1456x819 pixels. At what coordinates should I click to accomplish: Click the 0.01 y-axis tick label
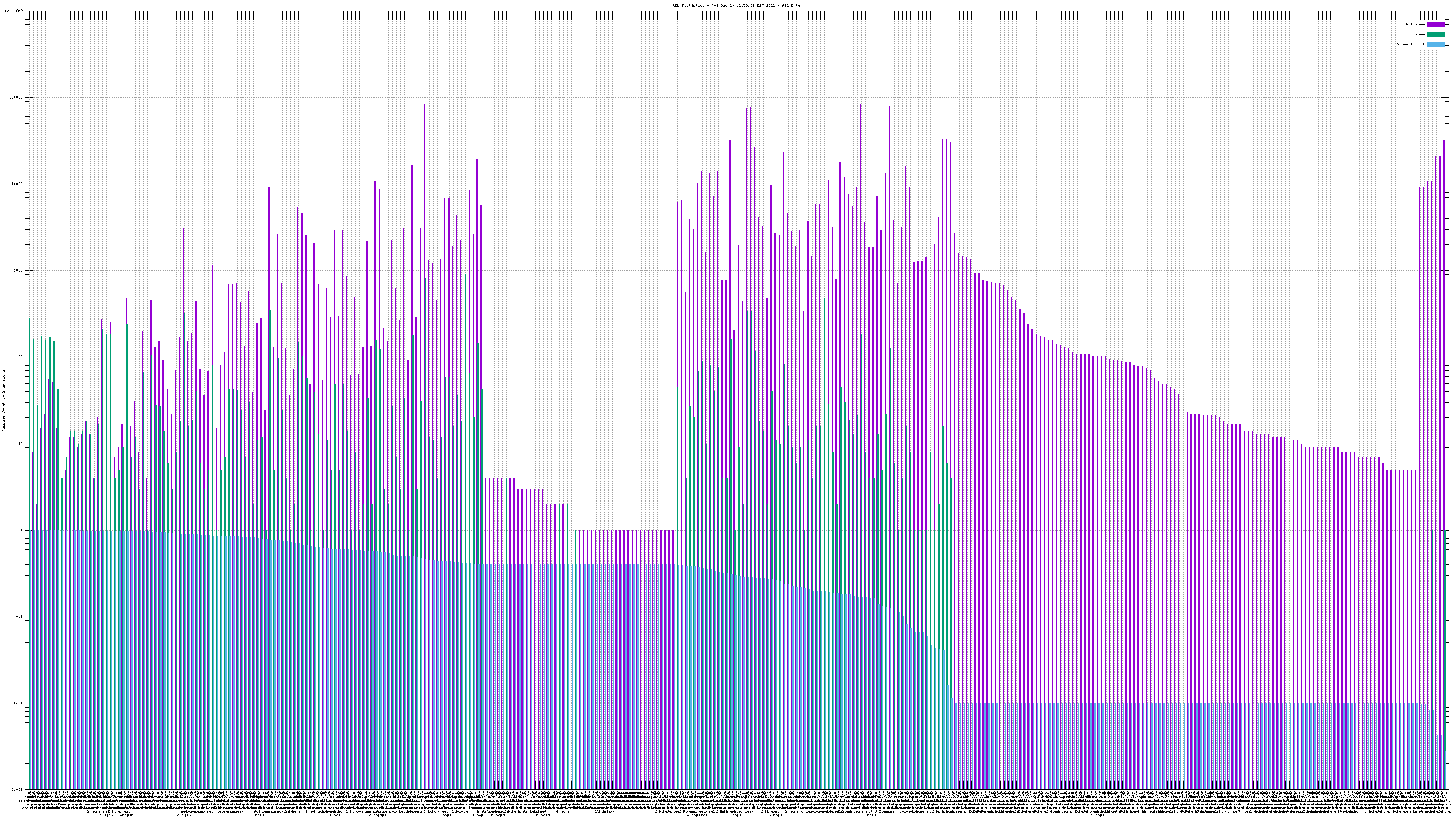pyautogui.click(x=19, y=703)
